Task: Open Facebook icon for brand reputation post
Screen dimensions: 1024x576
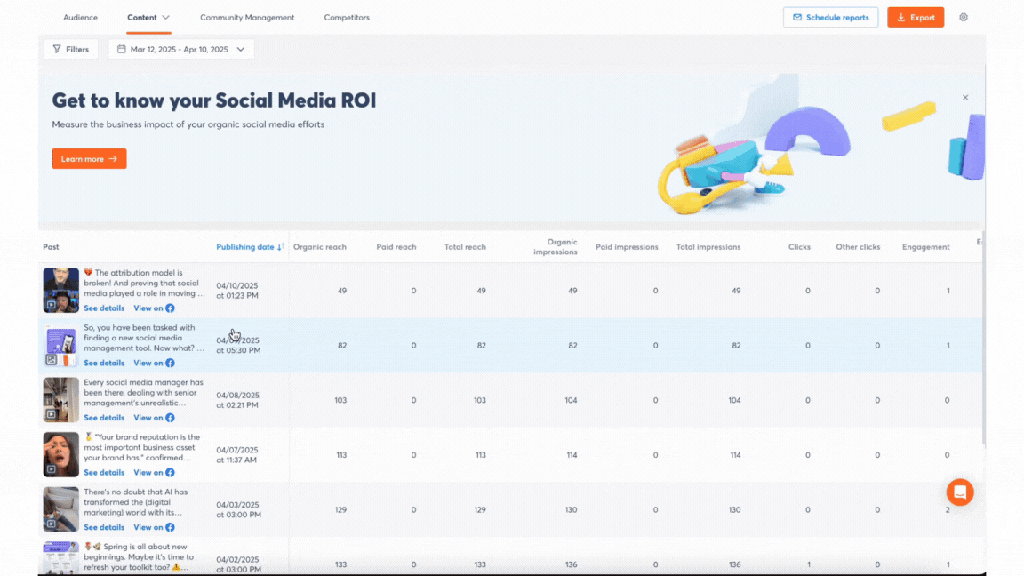Action: click(x=170, y=472)
